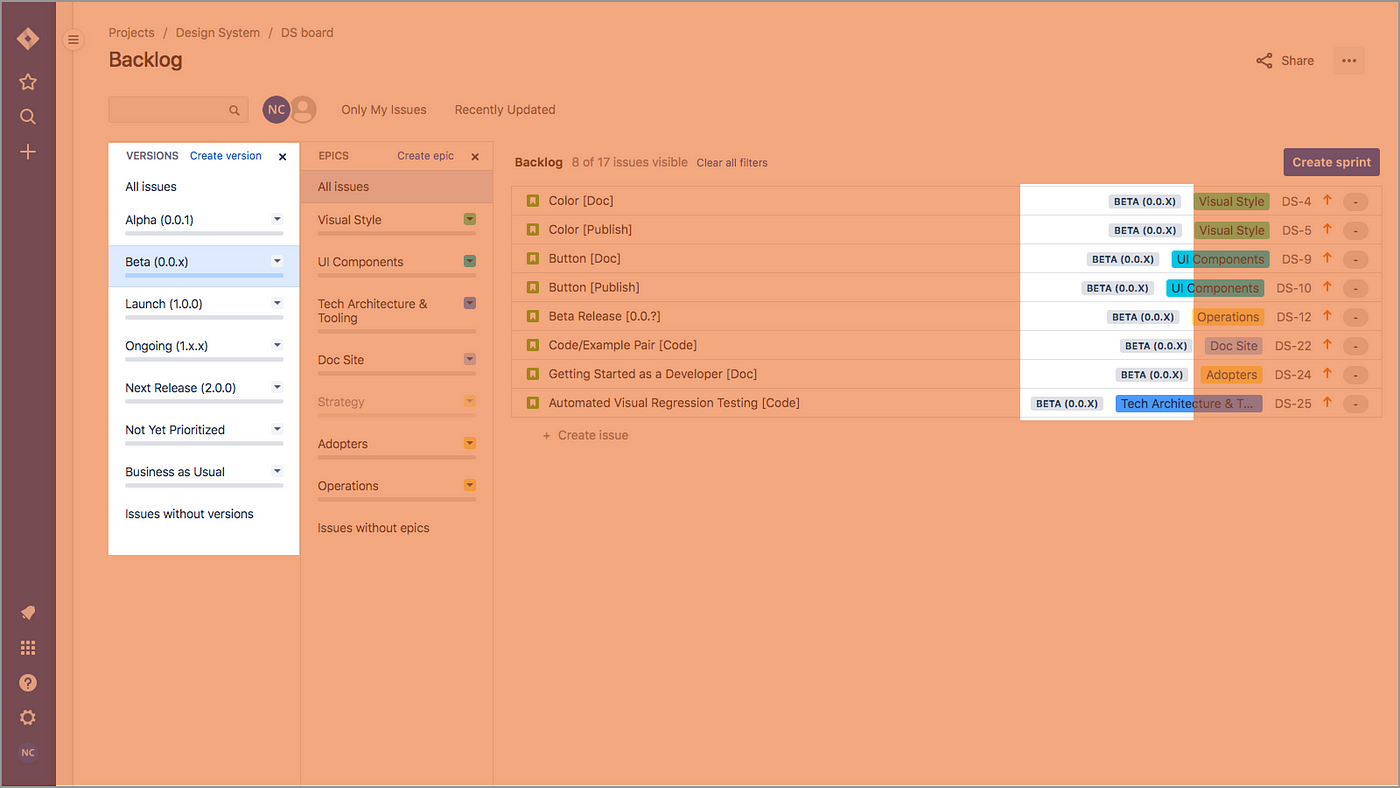1400x788 pixels.
Task: Click UI Components epic tag on DS-10
Action: (1215, 288)
